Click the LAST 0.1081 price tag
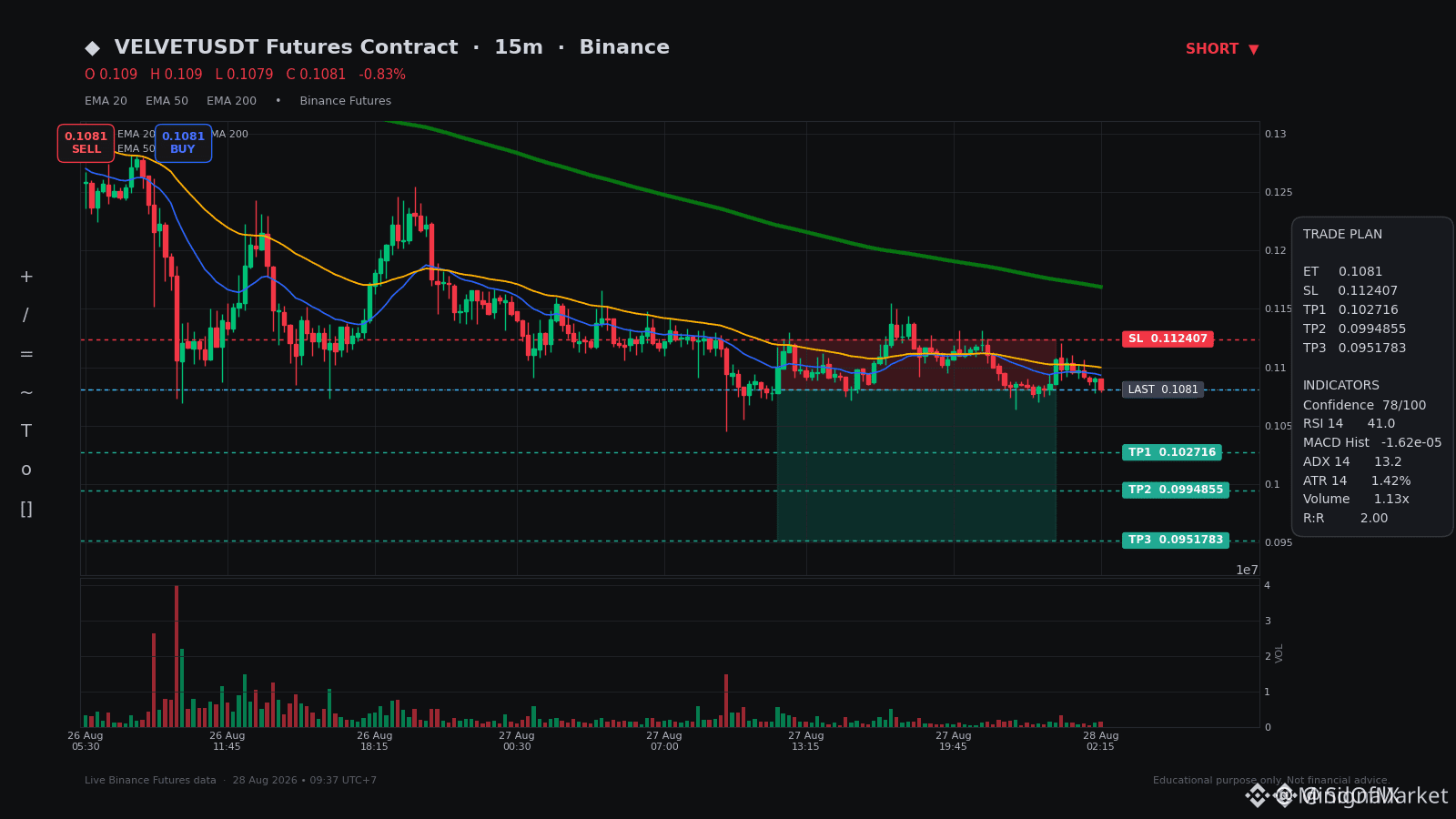 point(1163,389)
